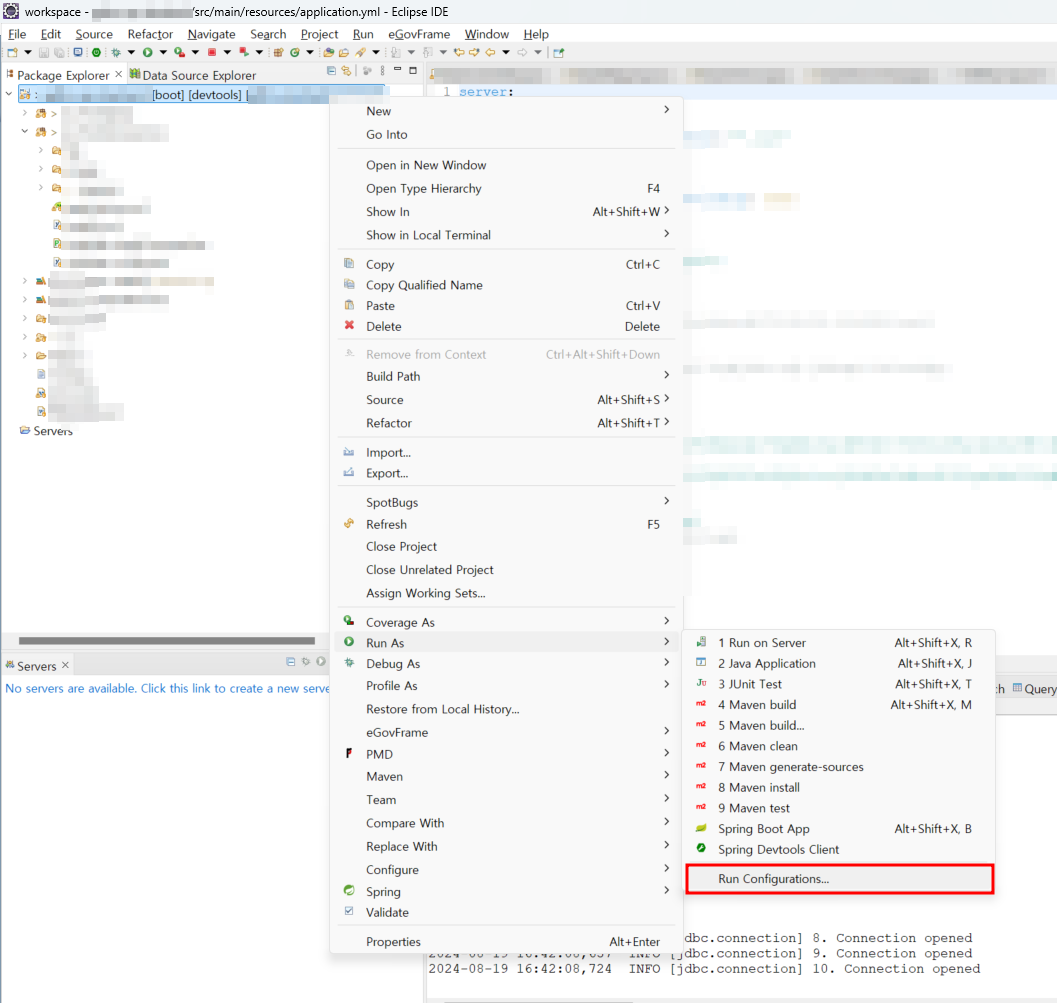Click Export... in the context menu
The height and width of the screenshot is (1003, 1057).
tap(506, 473)
